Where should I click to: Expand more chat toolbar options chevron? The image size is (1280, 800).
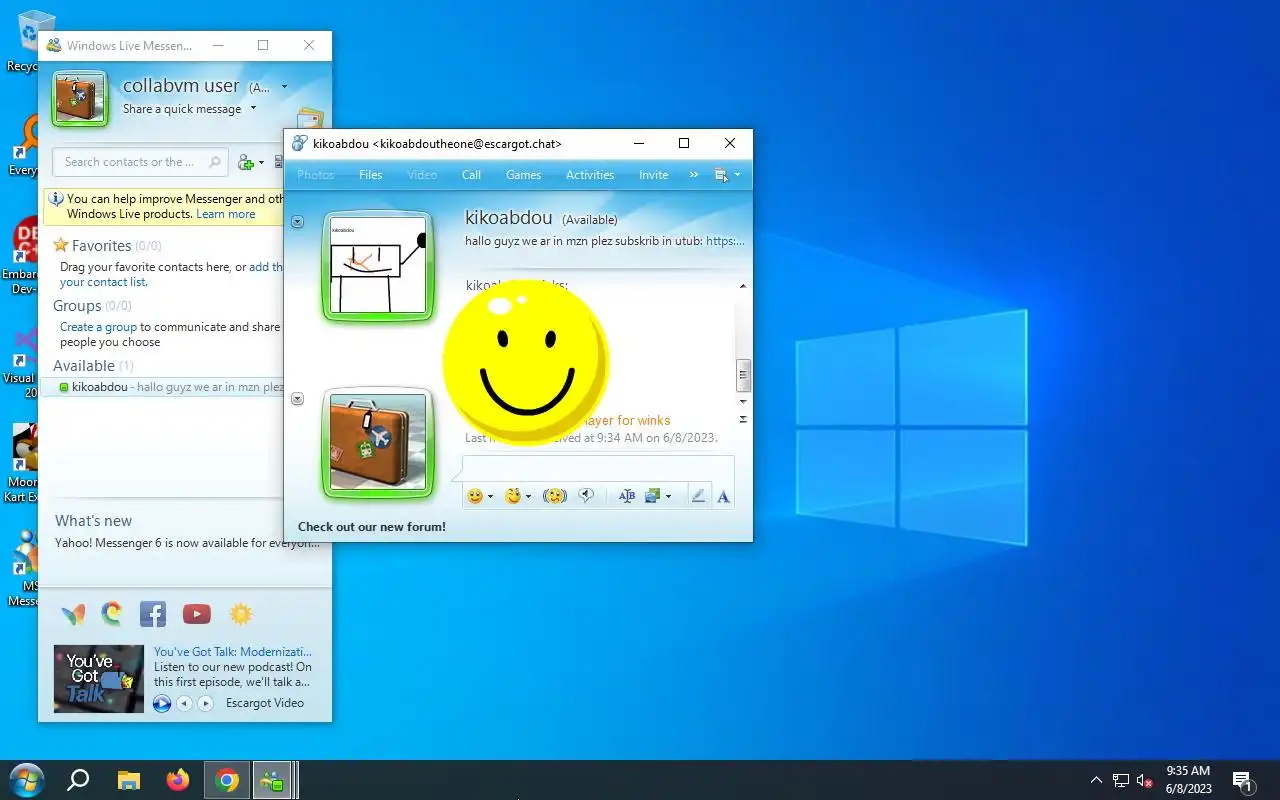coord(694,175)
